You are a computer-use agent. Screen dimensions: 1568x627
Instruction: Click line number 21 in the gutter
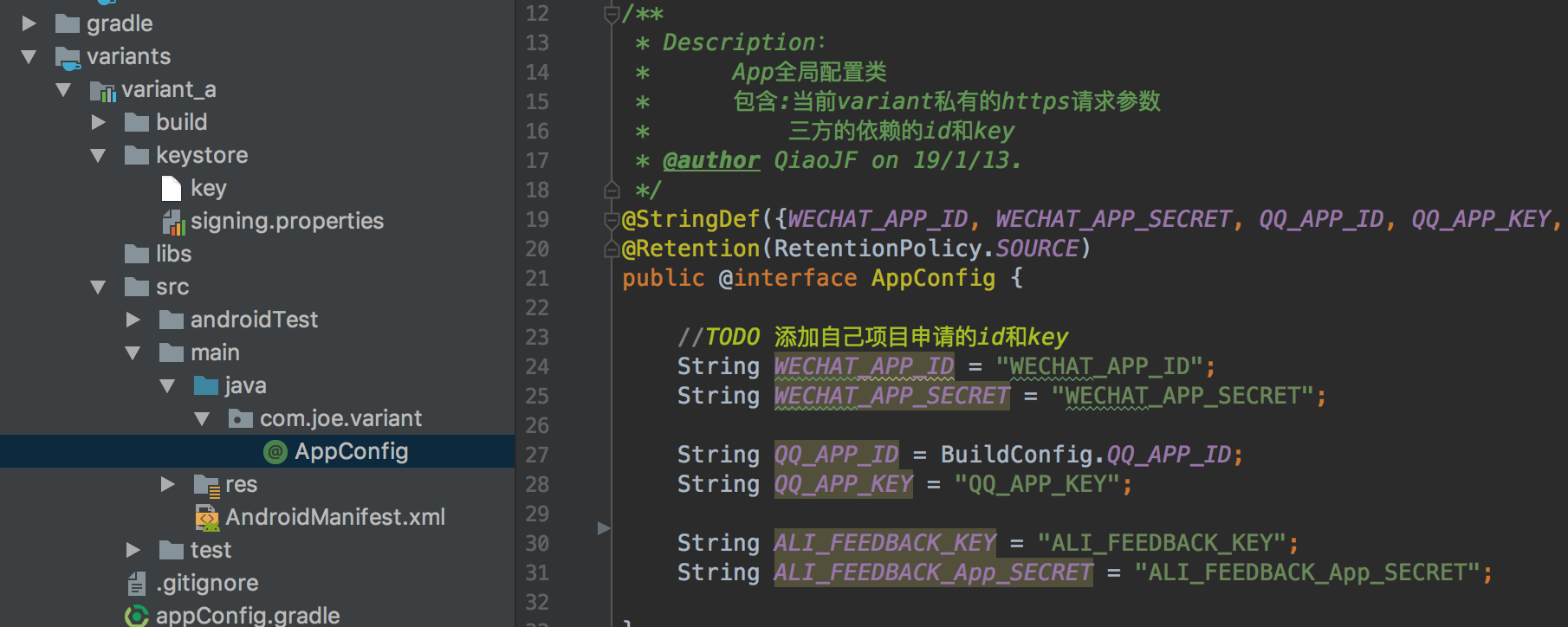pos(537,279)
